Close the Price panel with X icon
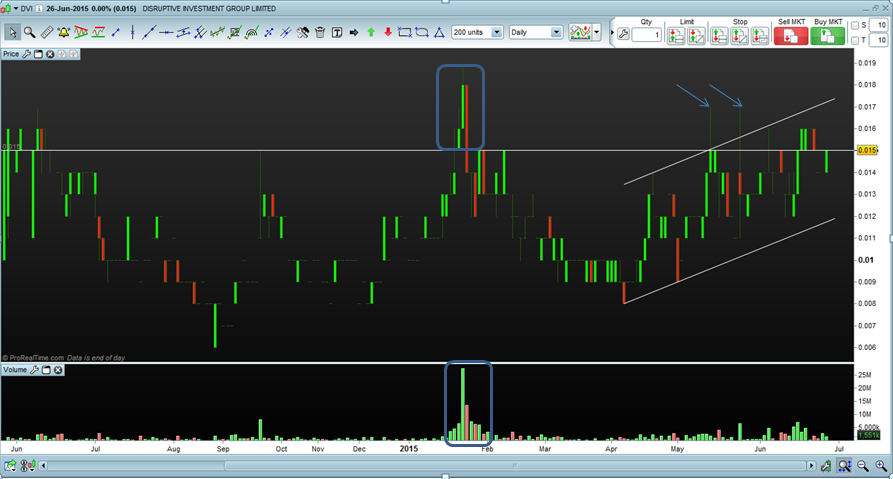The height and width of the screenshot is (479, 893). tap(50, 54)
